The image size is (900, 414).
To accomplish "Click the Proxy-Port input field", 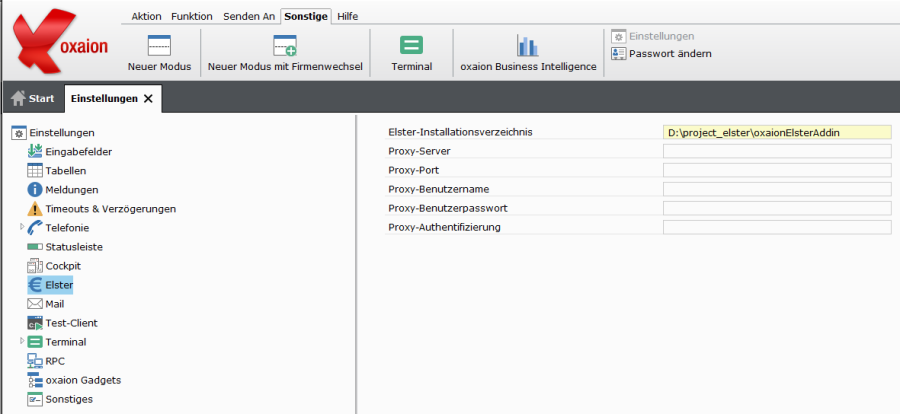I will pyautogui.click(x=777, y=171).
